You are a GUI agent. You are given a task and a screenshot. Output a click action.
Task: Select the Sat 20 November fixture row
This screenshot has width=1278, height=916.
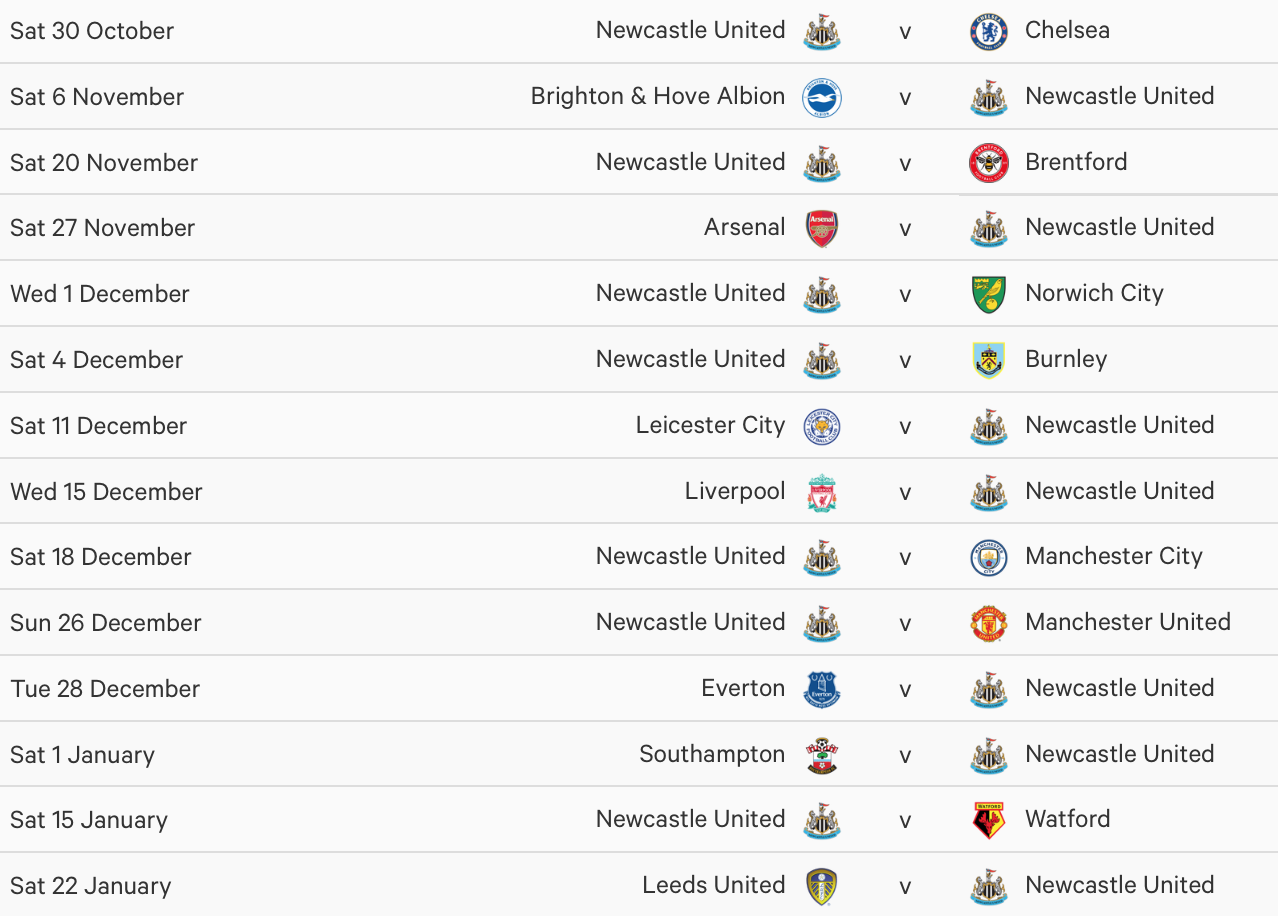coord(639,162)
